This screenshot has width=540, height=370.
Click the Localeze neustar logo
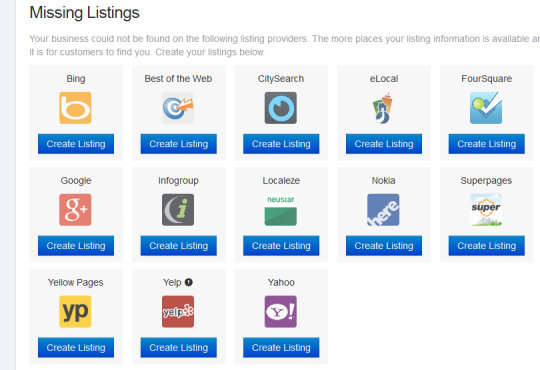pyautogui.click(x=281, y=210)
